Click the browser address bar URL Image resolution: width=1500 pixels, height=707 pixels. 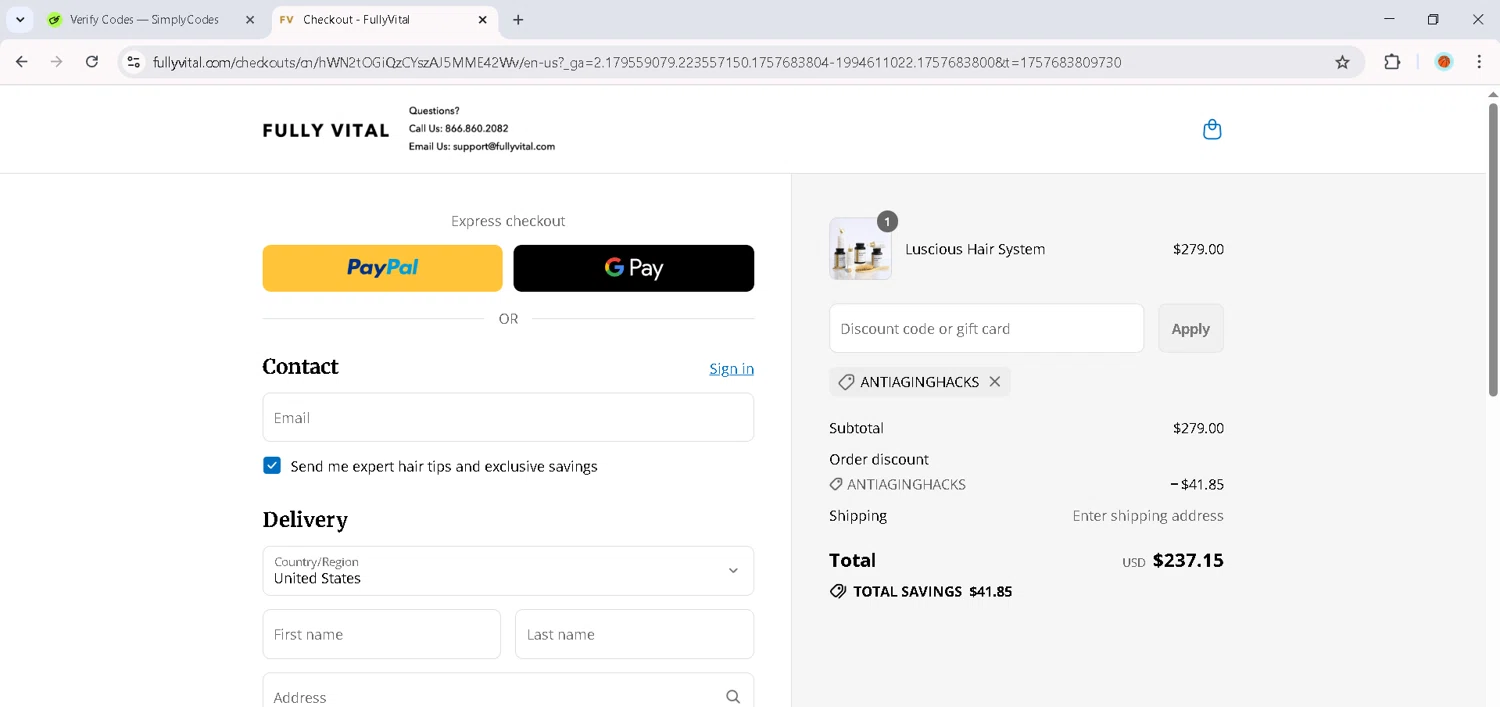637,62
